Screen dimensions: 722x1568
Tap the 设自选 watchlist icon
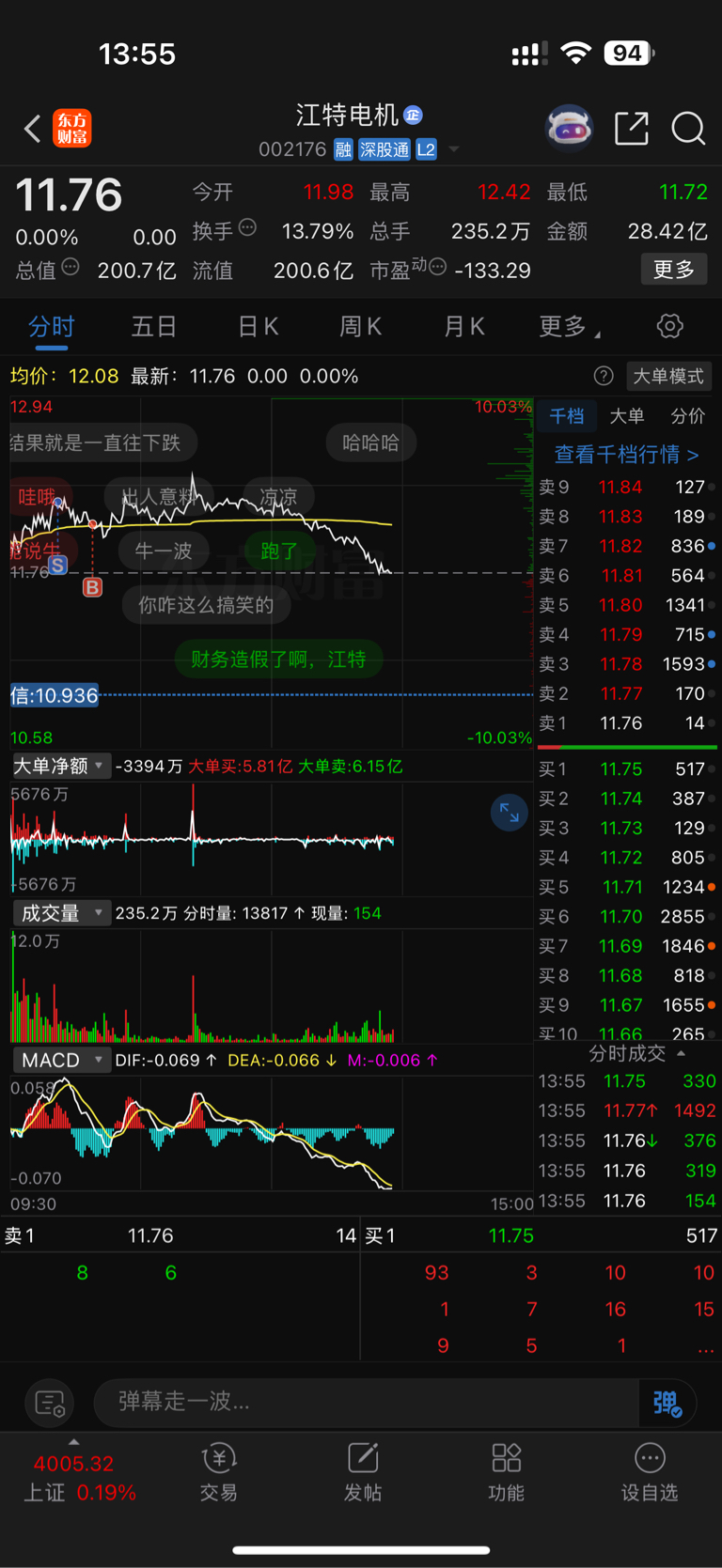click(650, 1472)
